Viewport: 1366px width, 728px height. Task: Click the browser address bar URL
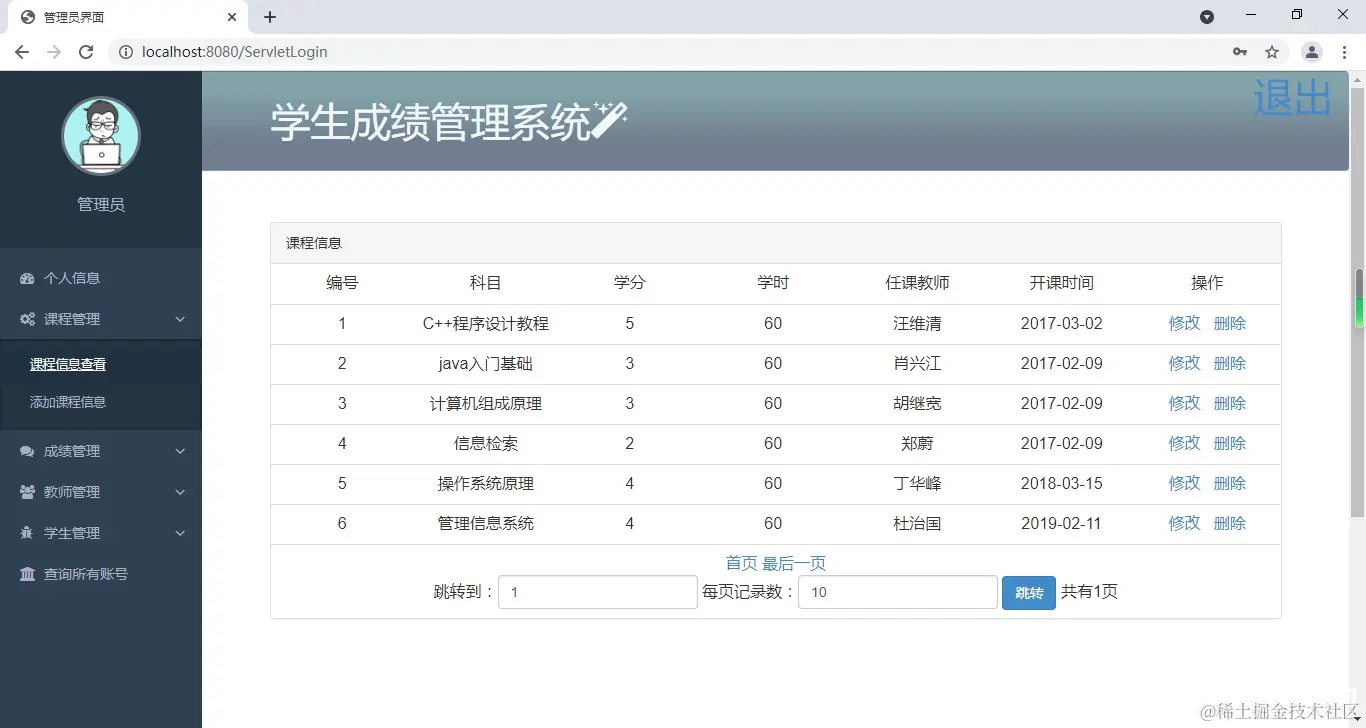pos(235,52)
